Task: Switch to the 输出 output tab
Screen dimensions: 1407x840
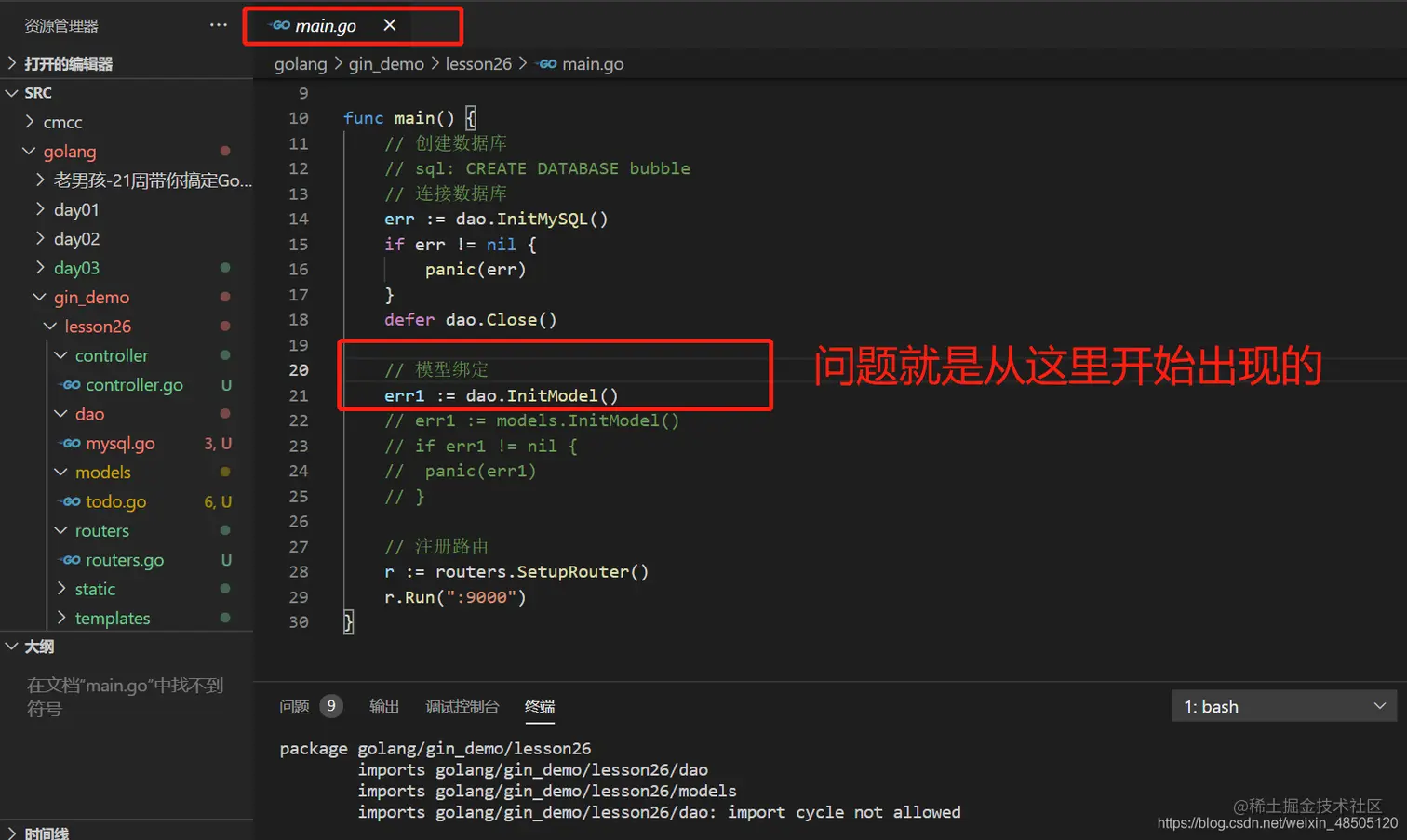Action: [384, 707]
